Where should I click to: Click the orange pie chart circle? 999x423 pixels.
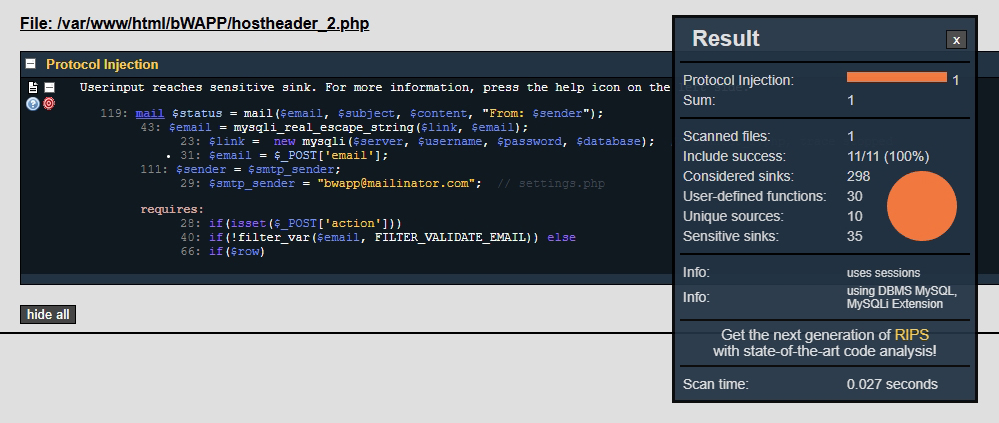921,206
